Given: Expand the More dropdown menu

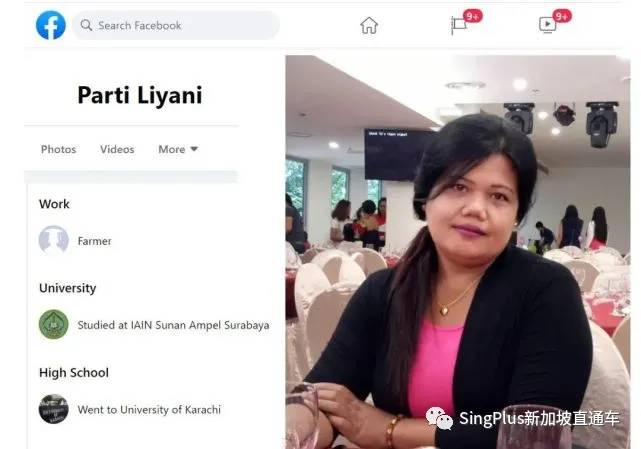Looking at the screenshot, I should click(178, 149).
